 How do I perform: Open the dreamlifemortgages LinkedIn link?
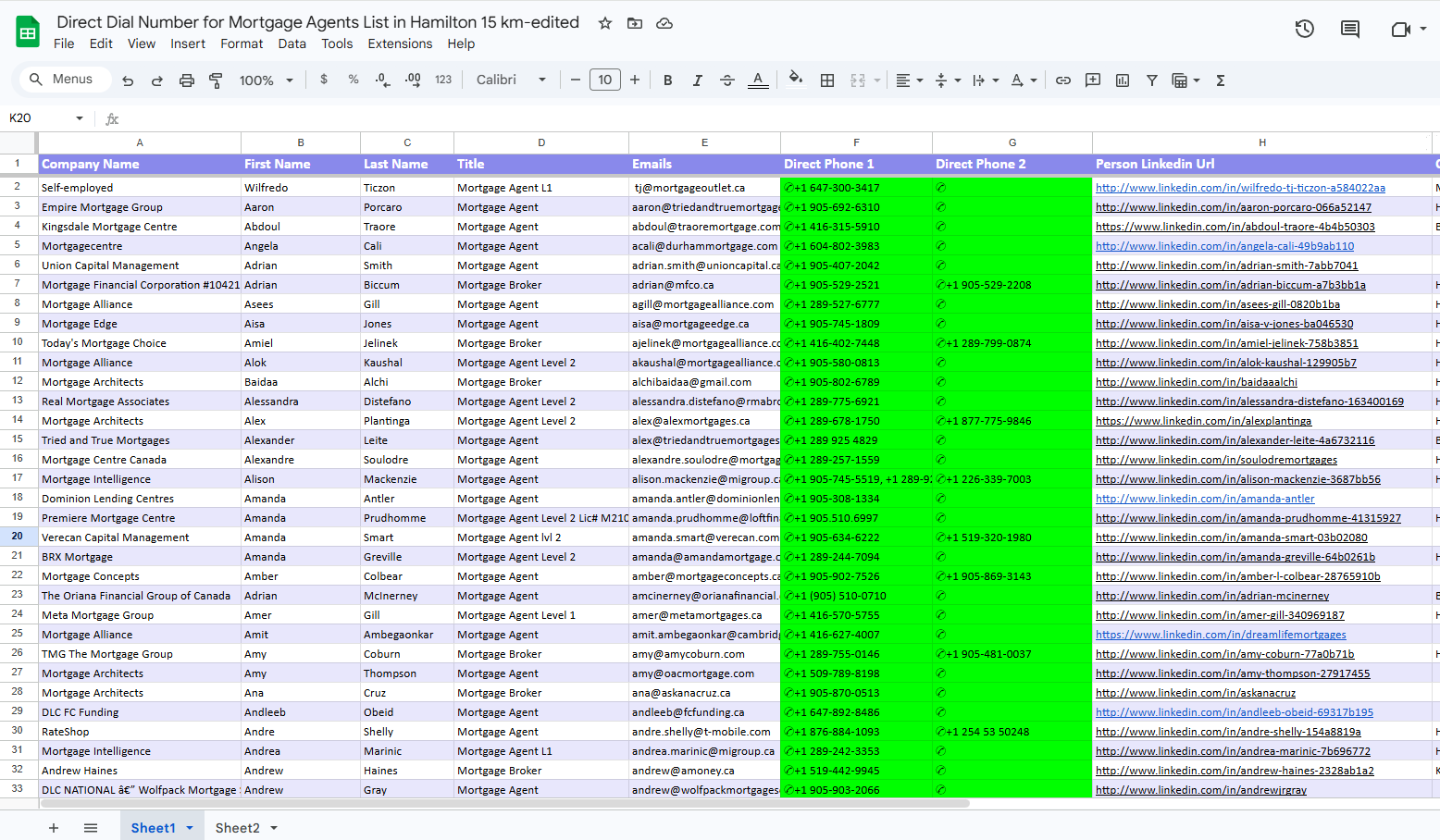pos(1221,635)
